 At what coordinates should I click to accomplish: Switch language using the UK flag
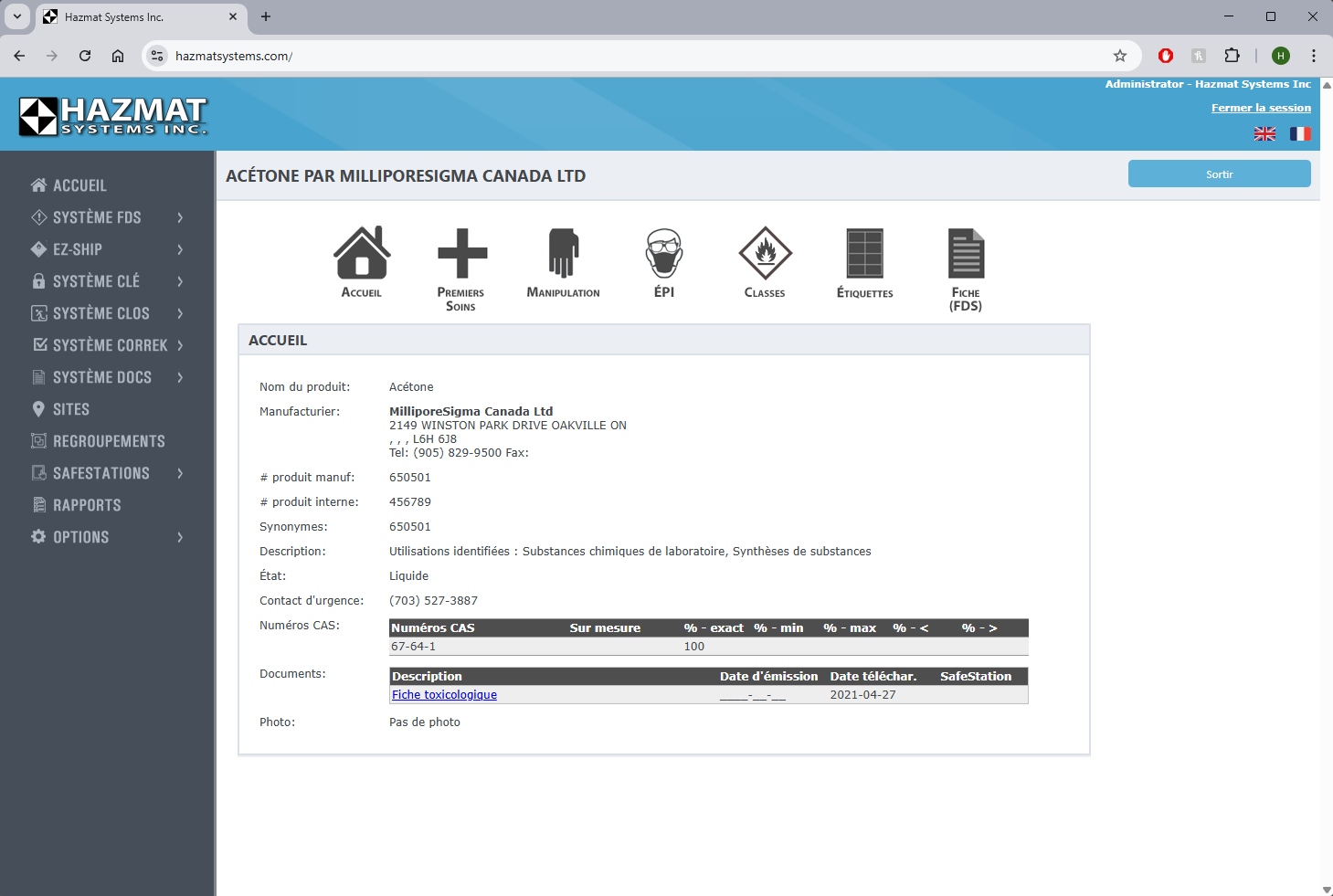(x=1264, y=134)
